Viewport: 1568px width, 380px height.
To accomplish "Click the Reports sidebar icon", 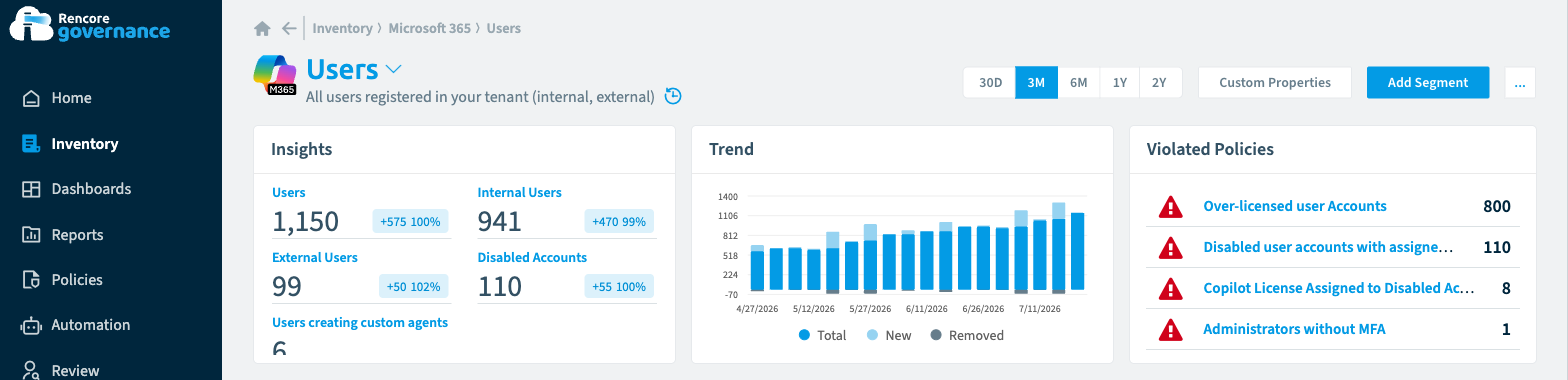I will pyautogui.click(x=31, y=235).
